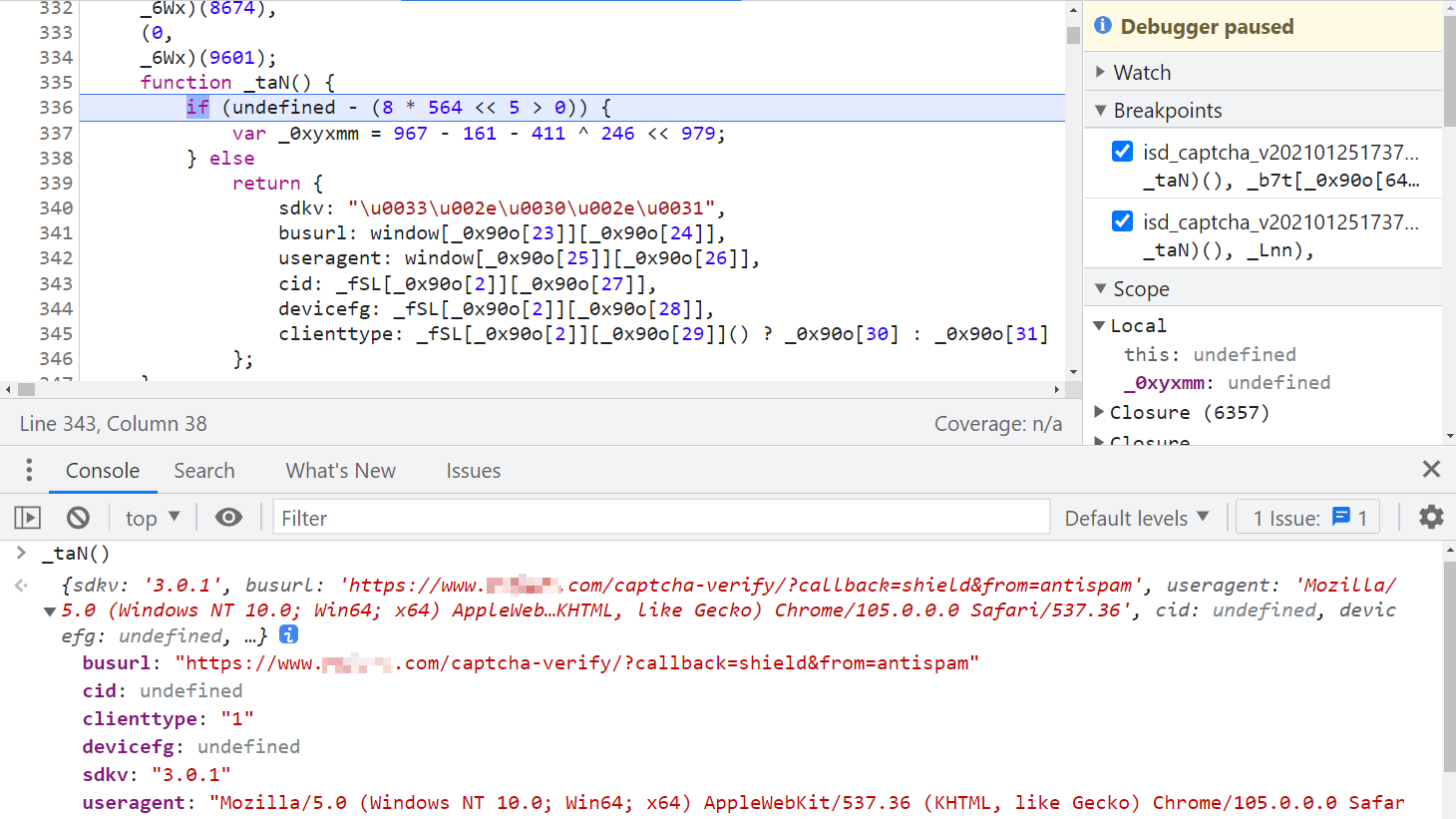Viewport: 1456px width, 819px height.
Task: Click the blue issue message icon
Action: [x=1341, y=517]
